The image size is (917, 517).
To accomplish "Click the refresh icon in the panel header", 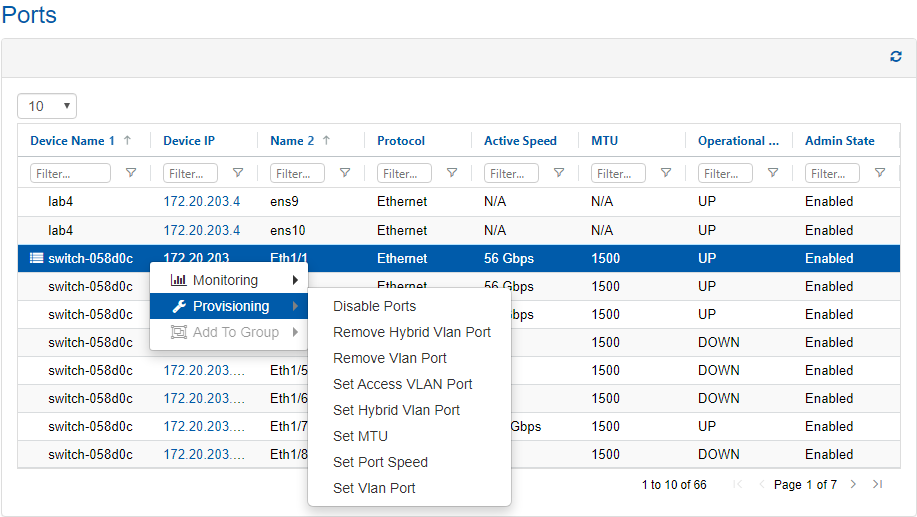I will click(896, 57).
